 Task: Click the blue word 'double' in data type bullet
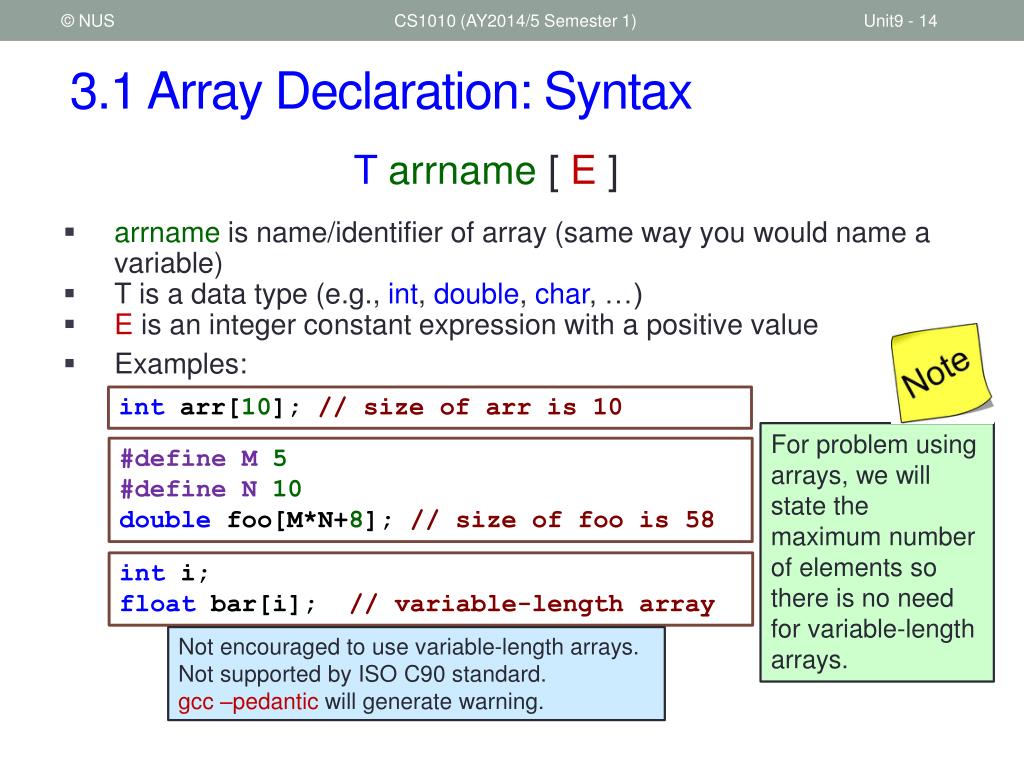coord(475,294)
